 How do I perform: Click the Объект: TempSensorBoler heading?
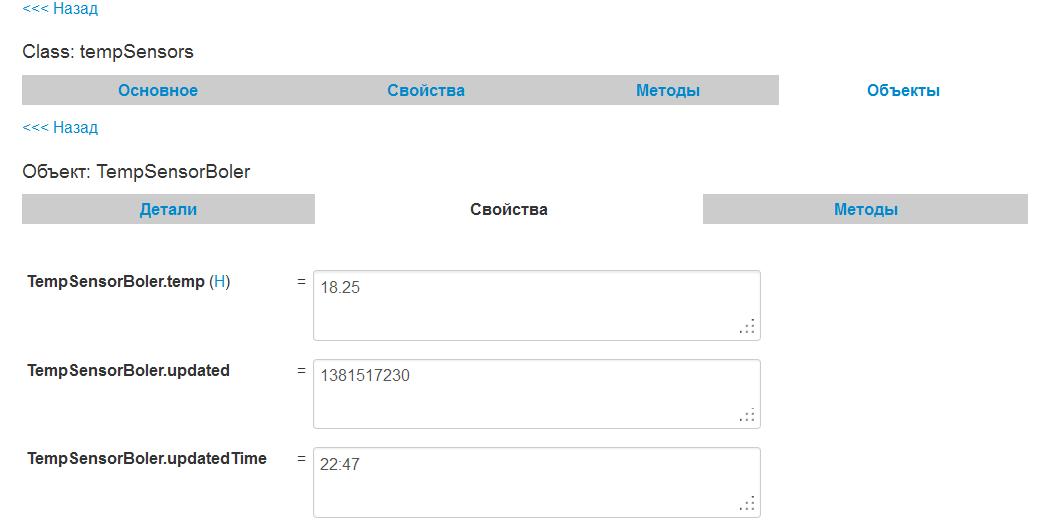point(136,172)
